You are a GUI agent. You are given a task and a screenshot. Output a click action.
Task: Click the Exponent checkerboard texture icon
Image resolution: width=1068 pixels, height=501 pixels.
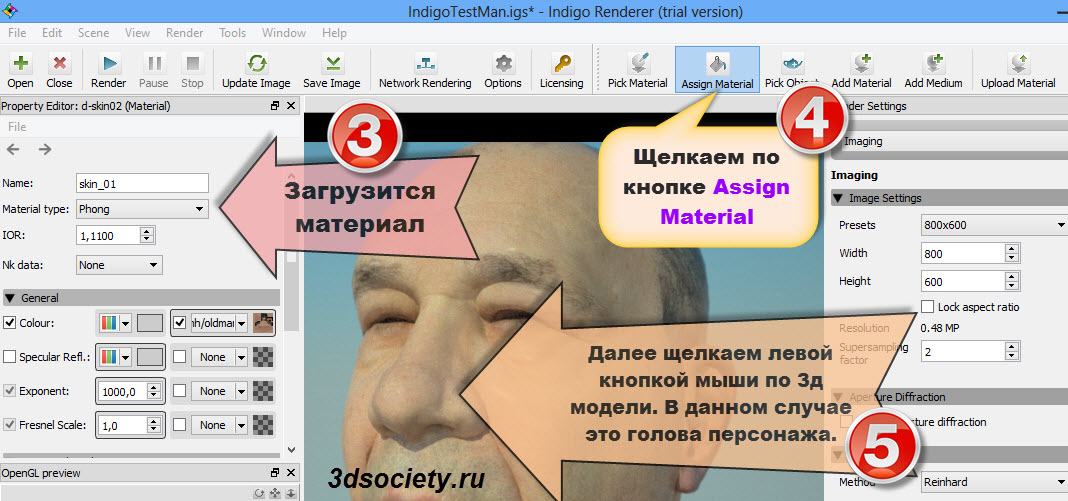pyautogui.click(x=264, y=391)
